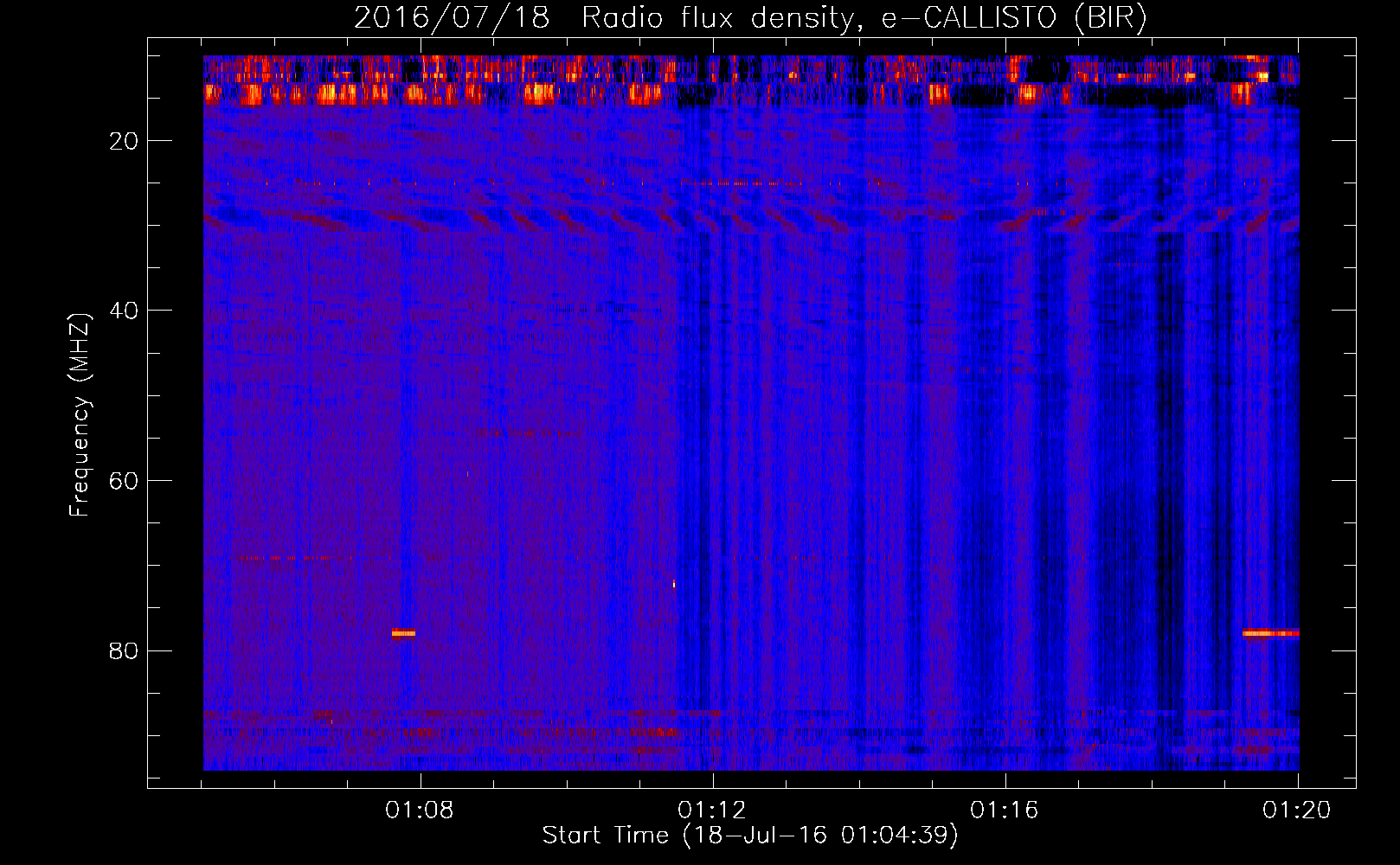Click the 'Frequency (MHZ)' y-axis label
This screenshot has width=1400, height=865.
(x=80, y=415)
